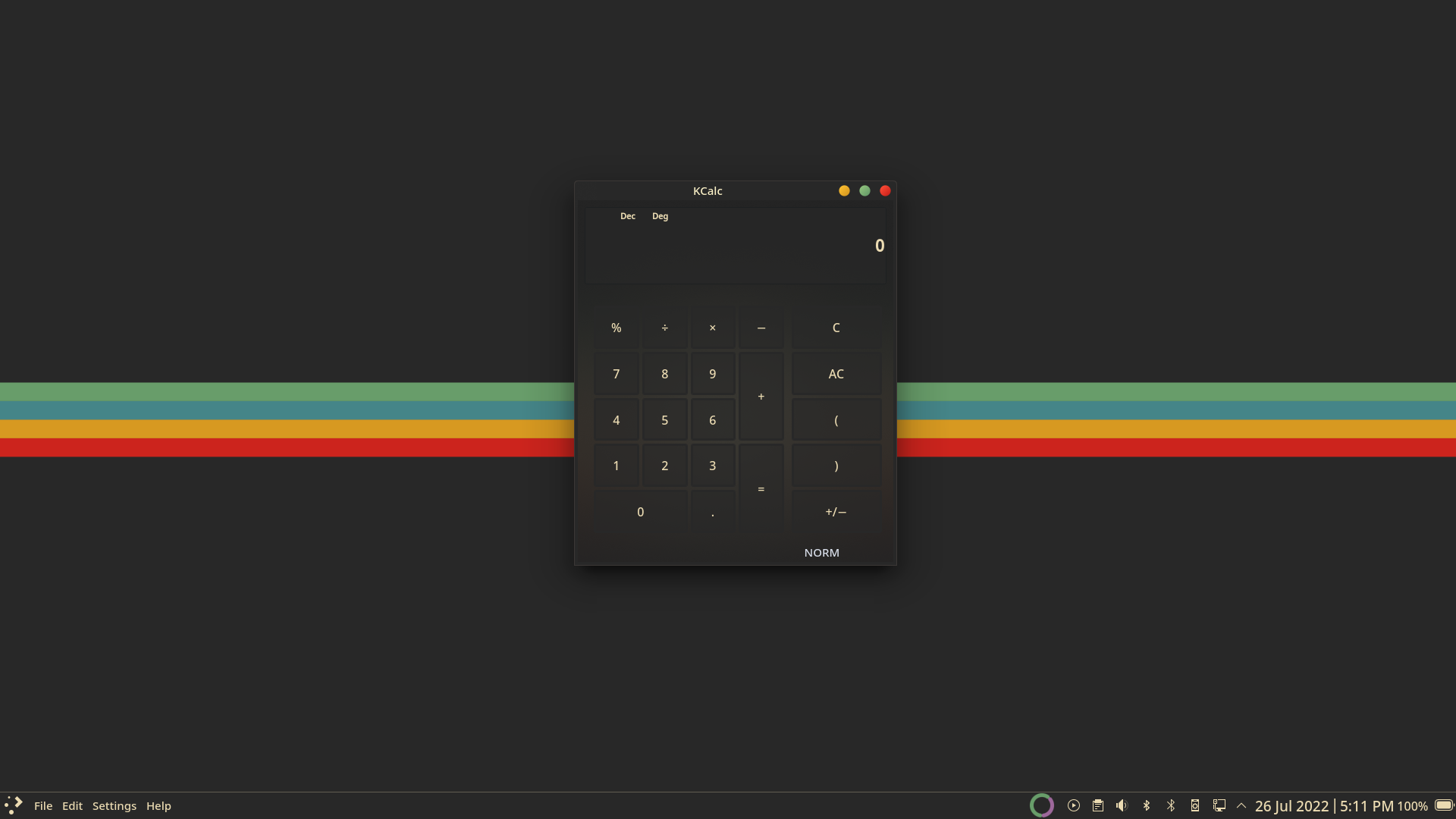Open the media player tray icon
Screen dimensions: 1456x819
pos(1073,805)
